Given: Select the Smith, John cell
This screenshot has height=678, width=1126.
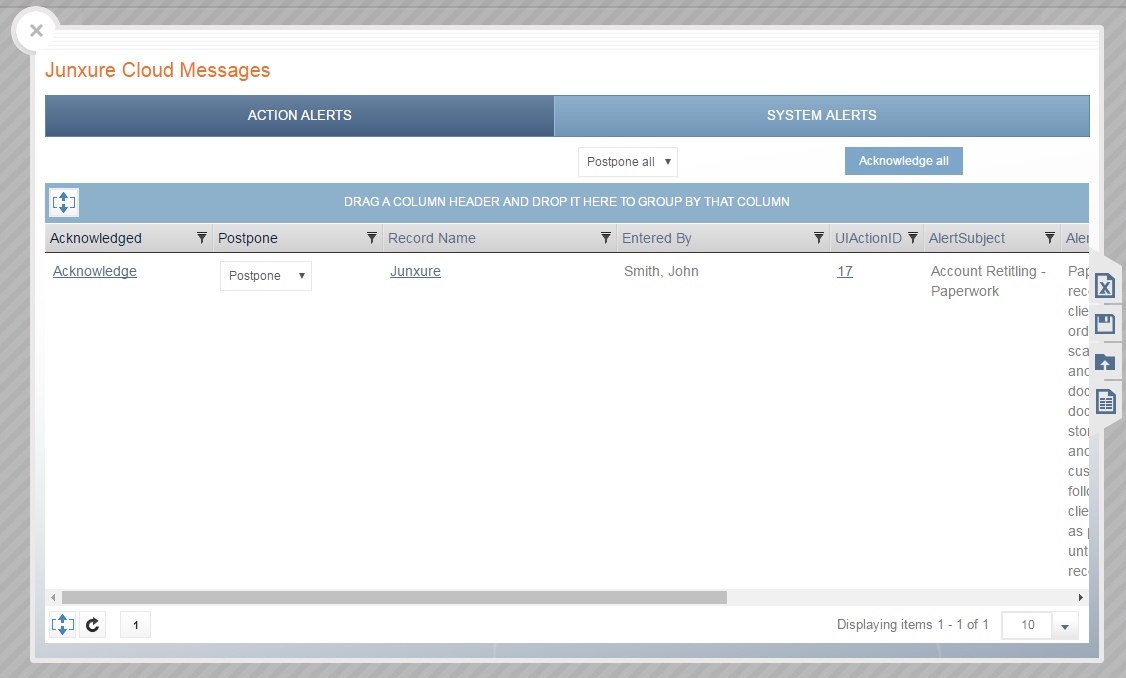Looking at the screenshot, I should pyautogui.click(x=661, y=271).
